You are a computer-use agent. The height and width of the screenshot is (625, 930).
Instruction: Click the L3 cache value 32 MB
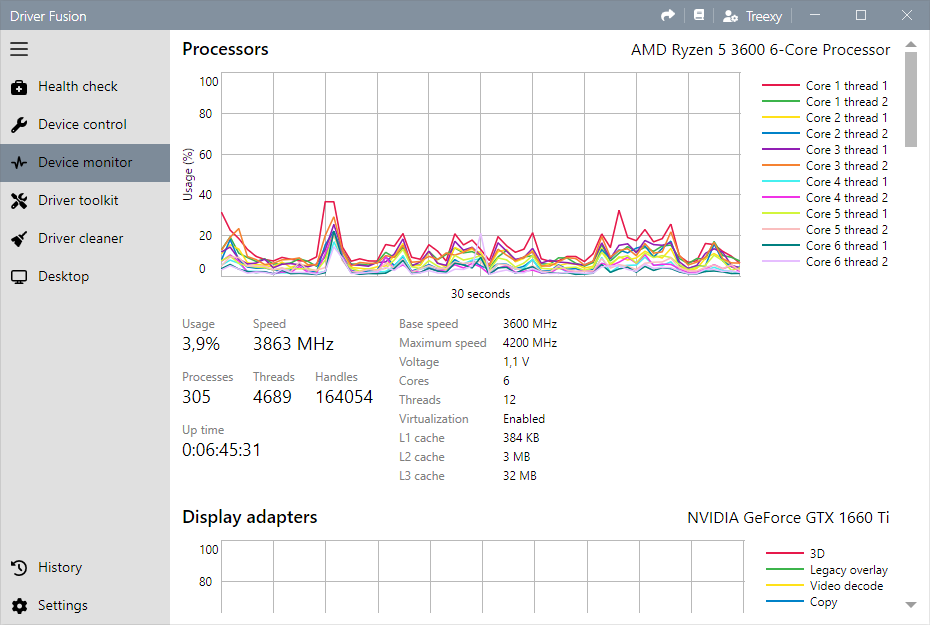tap(520, 476)
